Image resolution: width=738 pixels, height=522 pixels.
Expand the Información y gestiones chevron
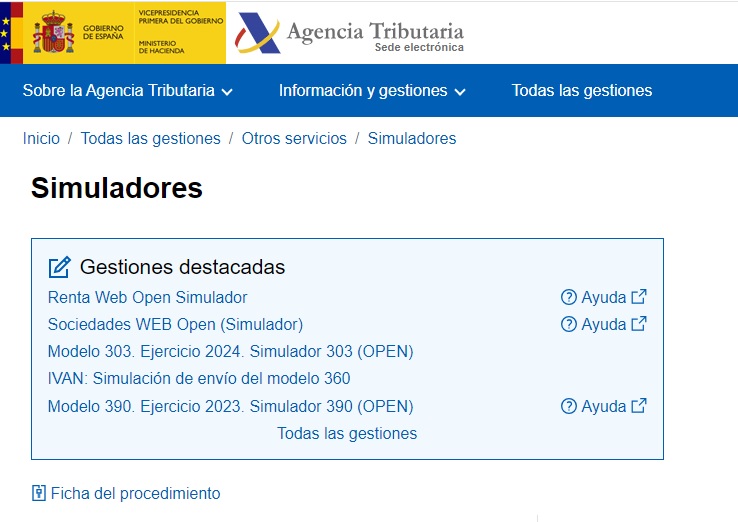pos(460,92)
